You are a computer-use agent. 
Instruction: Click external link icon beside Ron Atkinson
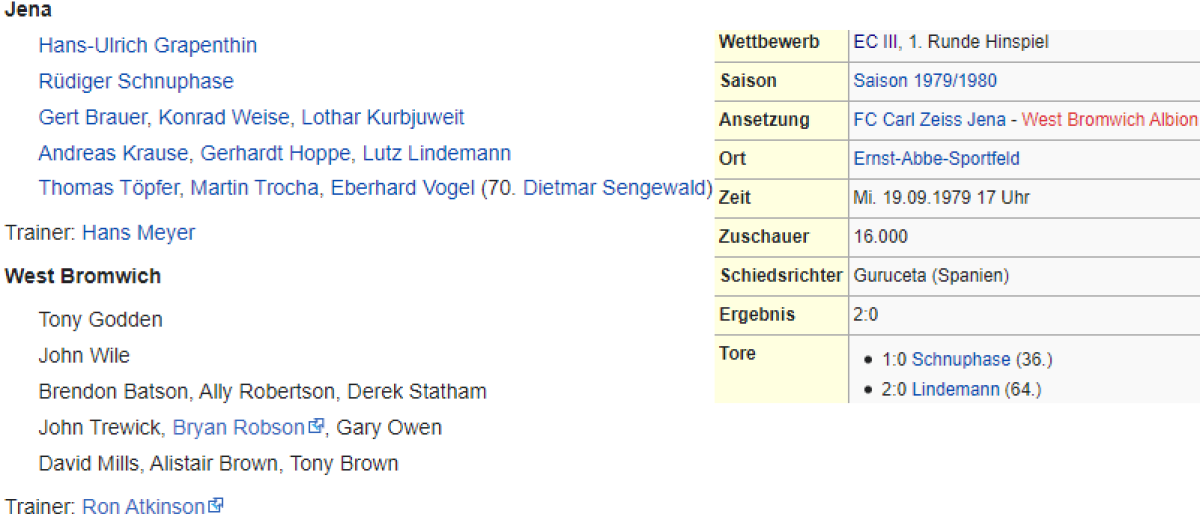(216, 506)
